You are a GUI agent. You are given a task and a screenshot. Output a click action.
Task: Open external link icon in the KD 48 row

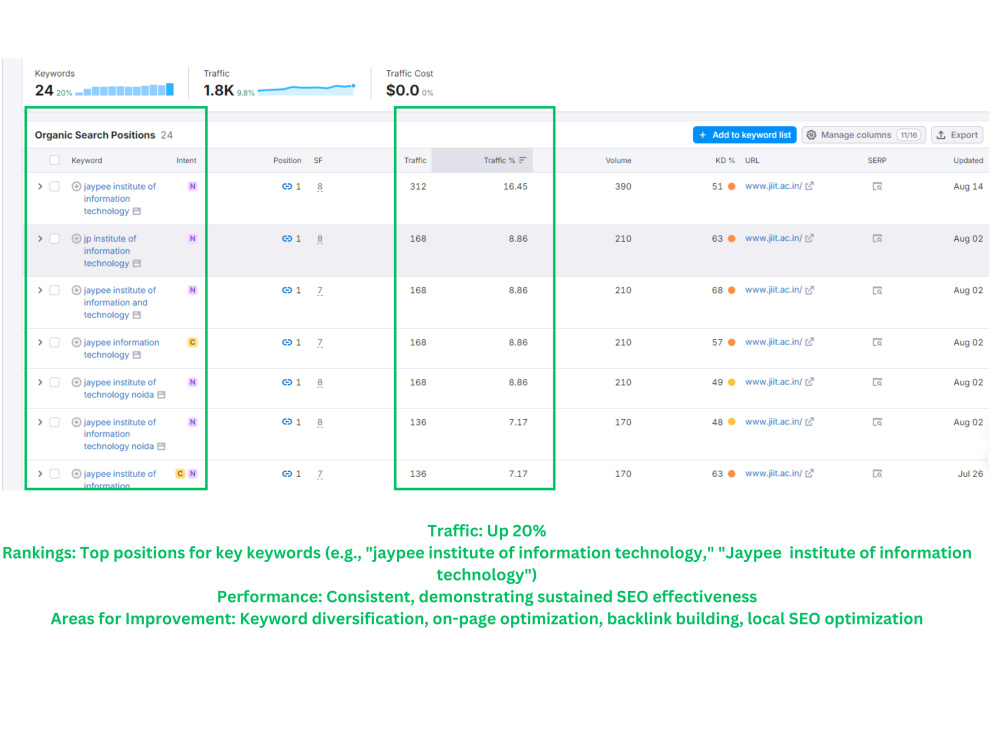[809, 422]
